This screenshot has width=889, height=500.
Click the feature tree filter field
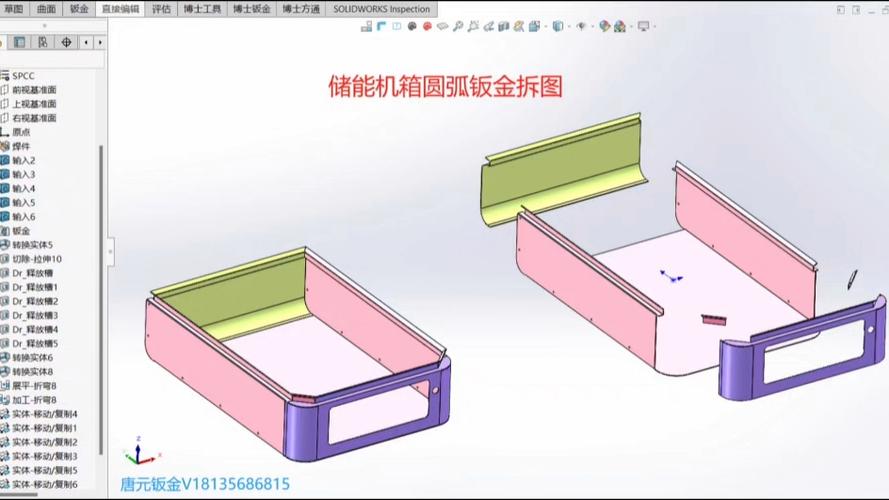(52, 61)
